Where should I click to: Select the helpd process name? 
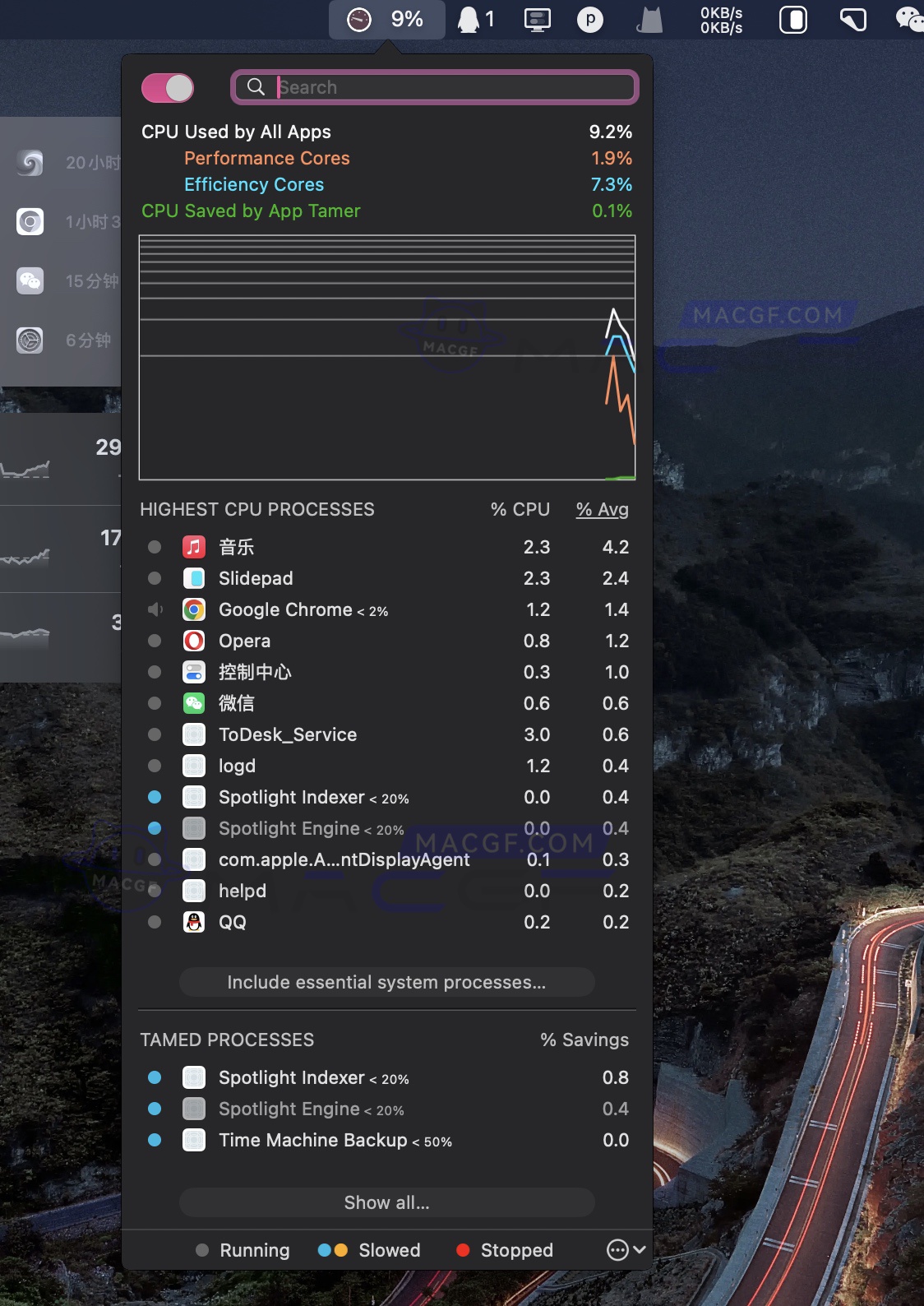[x=243, y=891]
